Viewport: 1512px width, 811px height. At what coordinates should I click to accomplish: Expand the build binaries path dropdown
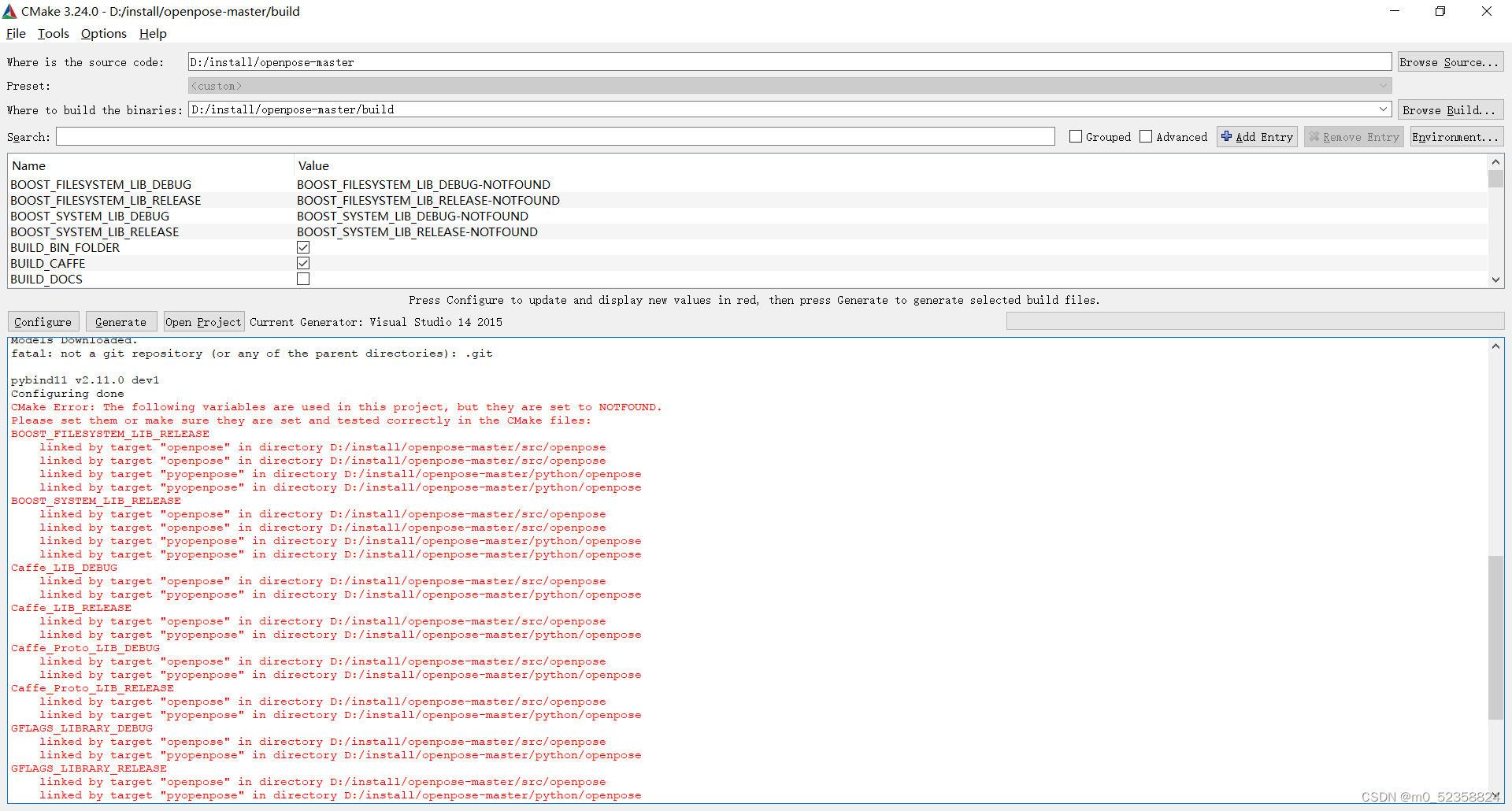[x=1383, y=109]
